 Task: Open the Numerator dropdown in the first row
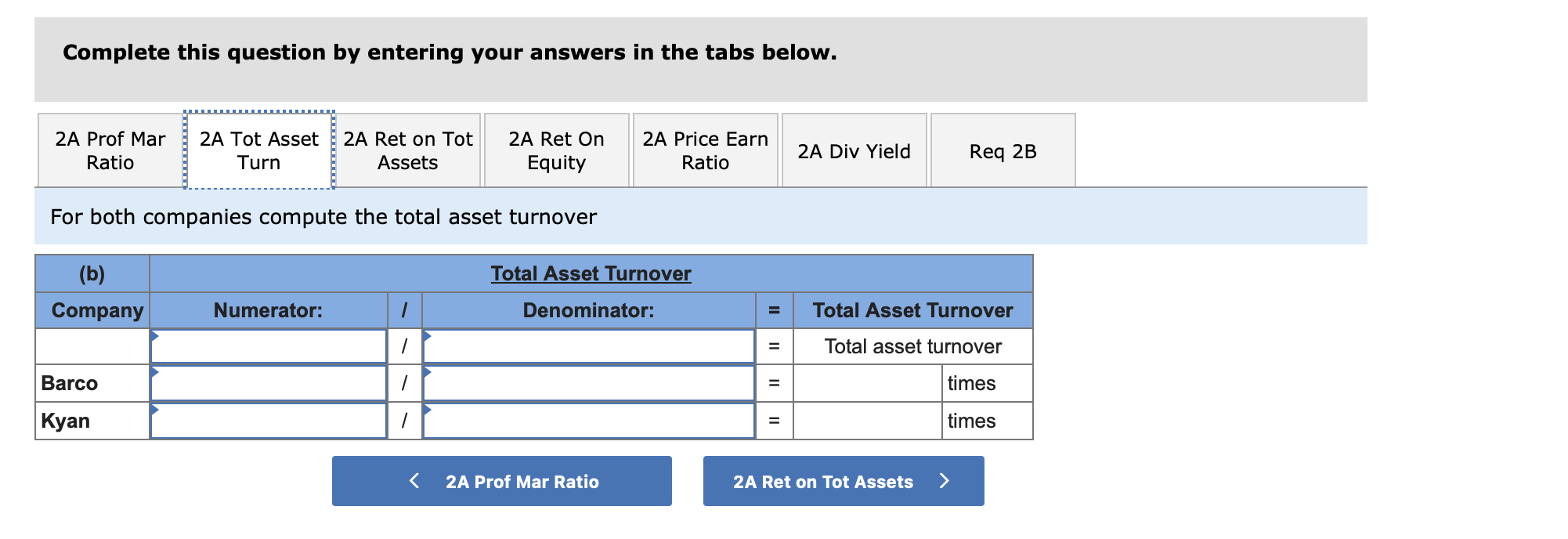coord(157,337)
